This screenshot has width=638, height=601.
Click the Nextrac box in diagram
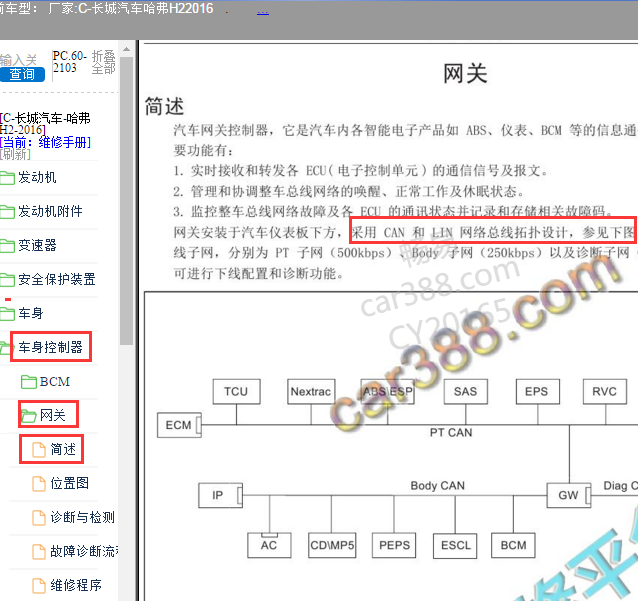pos(311,391)
